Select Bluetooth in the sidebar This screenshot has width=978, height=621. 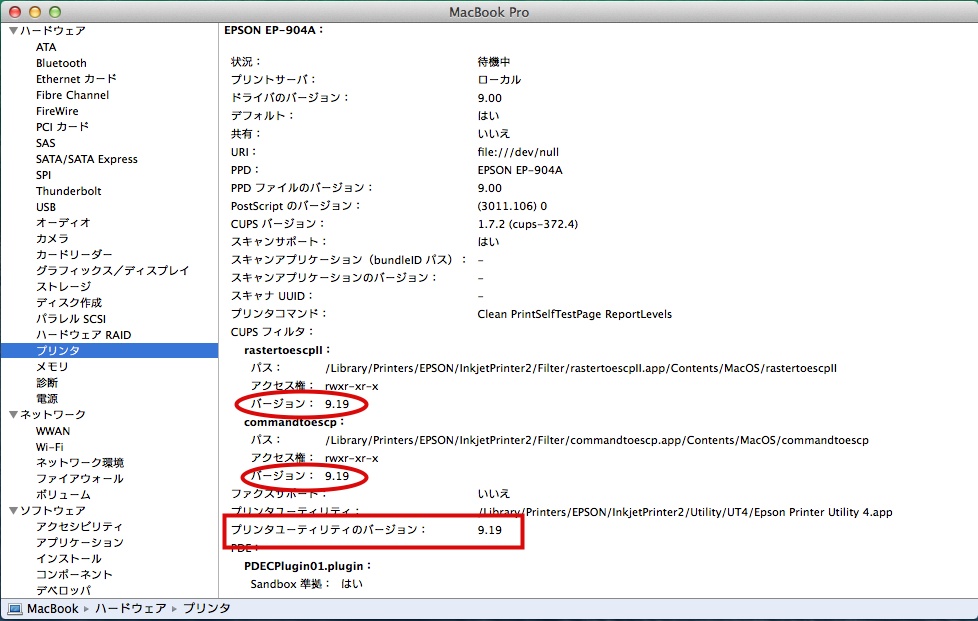(61, 63)
